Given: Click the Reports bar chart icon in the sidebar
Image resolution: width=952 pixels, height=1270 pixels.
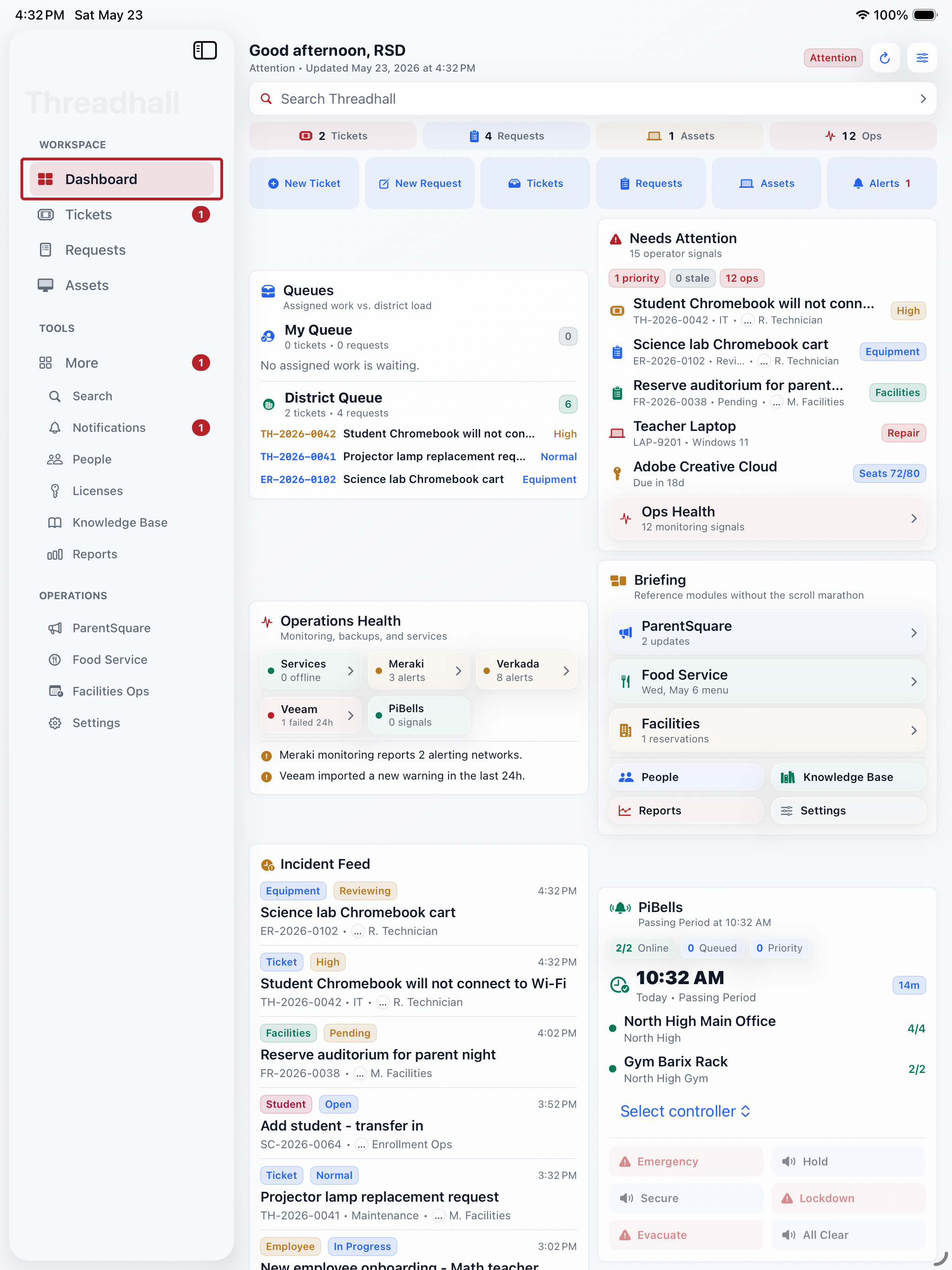Looking at the screenshot, I should pyautogui.click(x=54, y=554).
